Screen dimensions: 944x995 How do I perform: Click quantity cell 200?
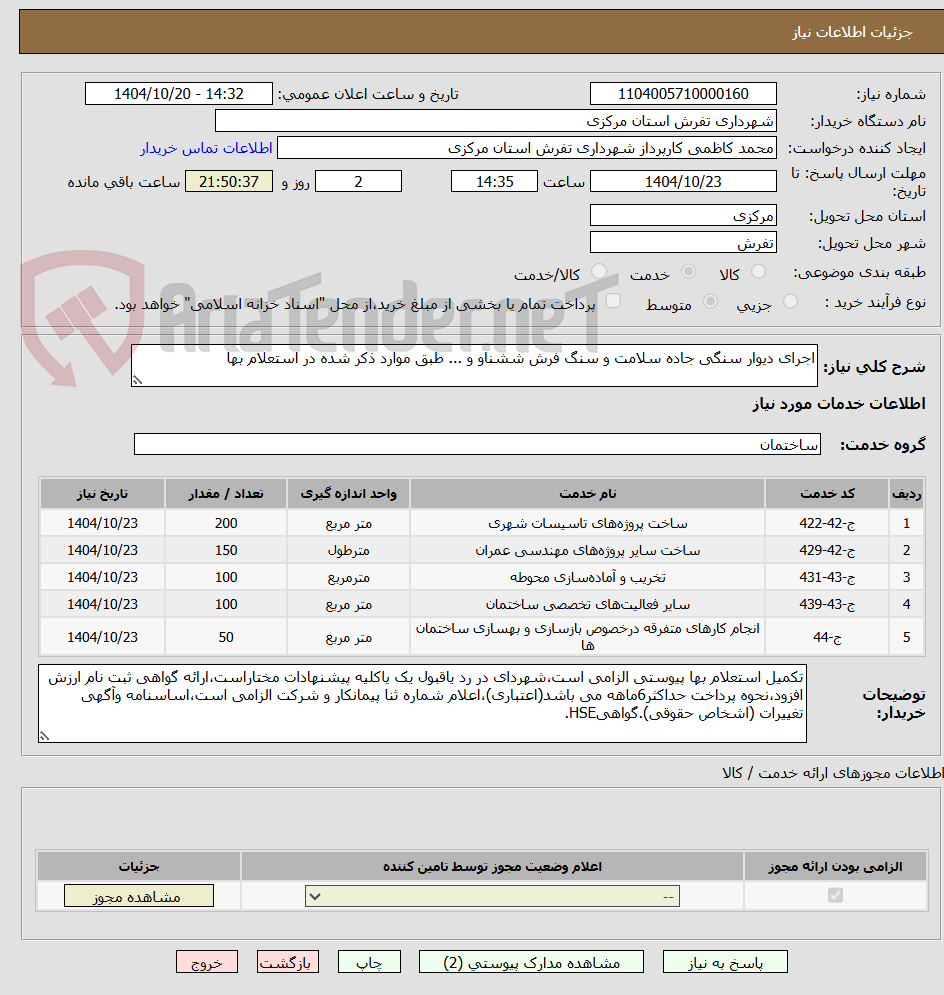pyautogui.click(x=226, y=524)
